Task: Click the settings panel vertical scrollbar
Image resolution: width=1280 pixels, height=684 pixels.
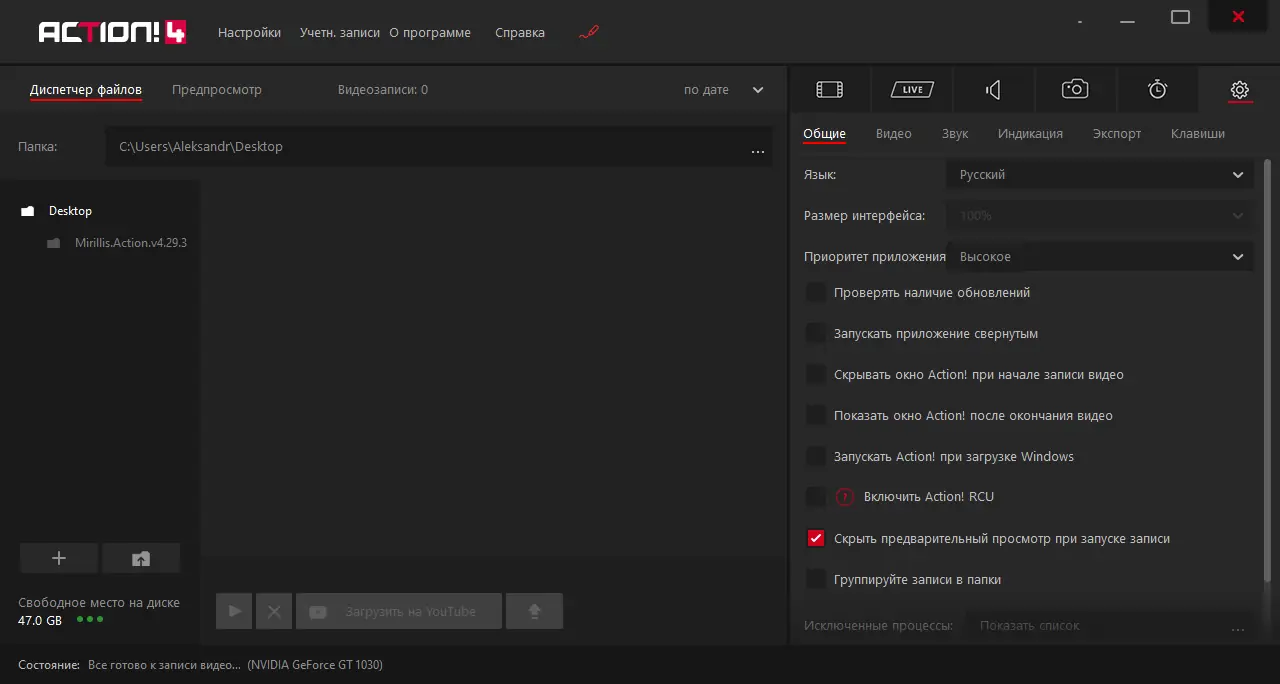Action: (x=1268, y=370)
